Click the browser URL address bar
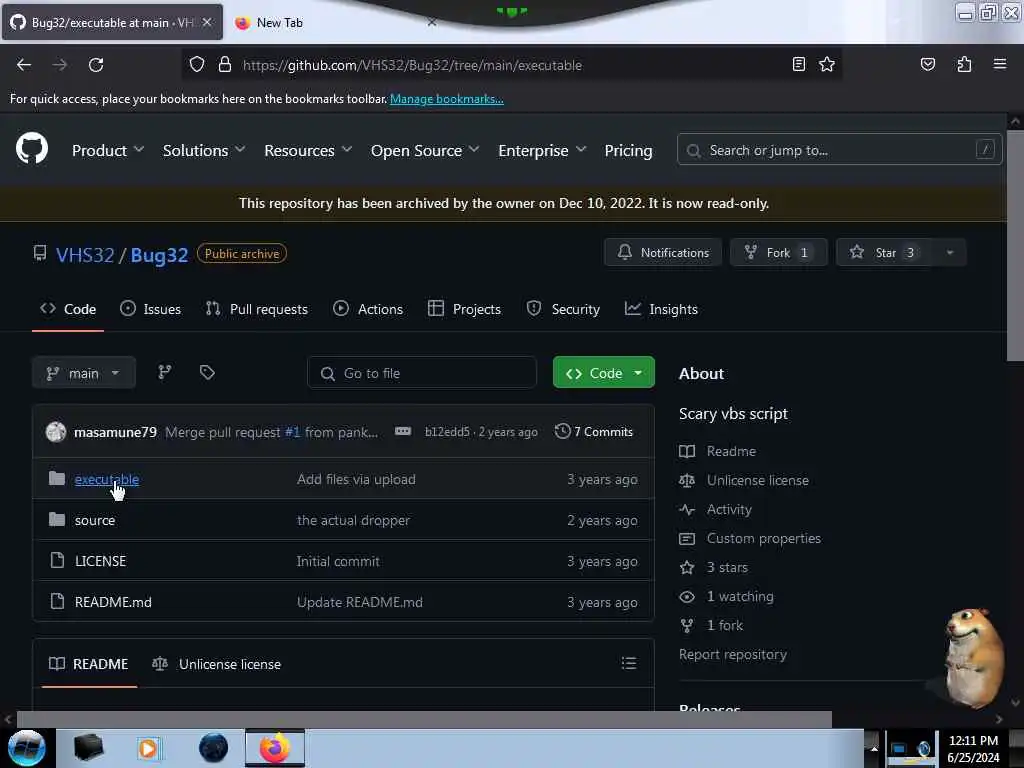 512,65
